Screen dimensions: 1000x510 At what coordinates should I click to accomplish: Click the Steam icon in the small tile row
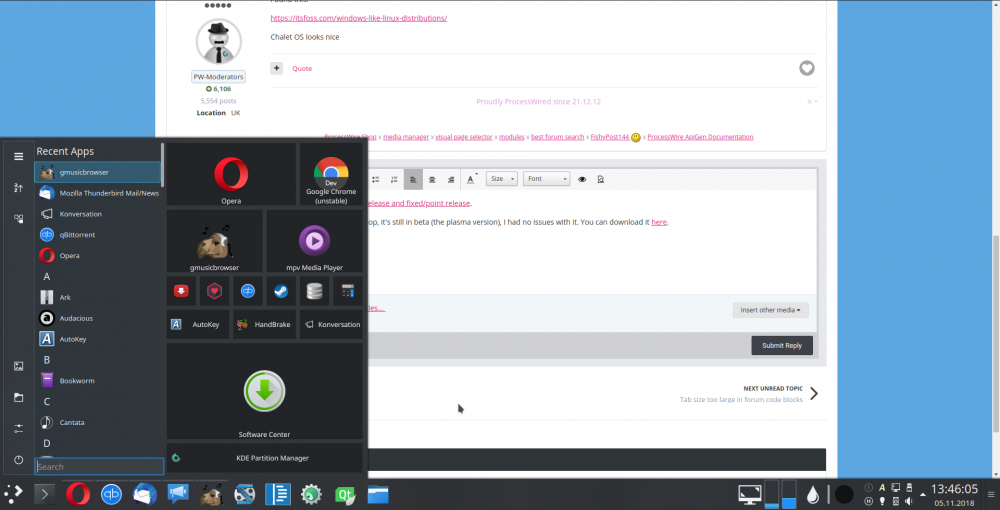tap(281, 291)
